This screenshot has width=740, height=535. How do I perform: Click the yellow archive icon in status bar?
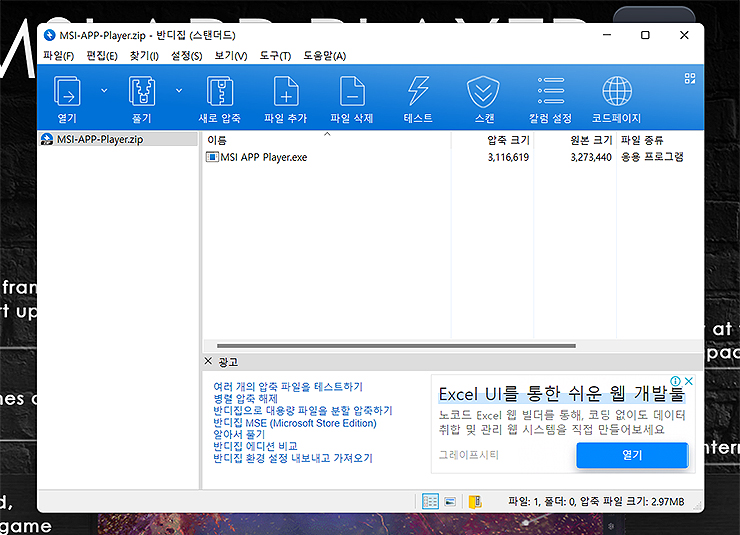click(475, 501)
